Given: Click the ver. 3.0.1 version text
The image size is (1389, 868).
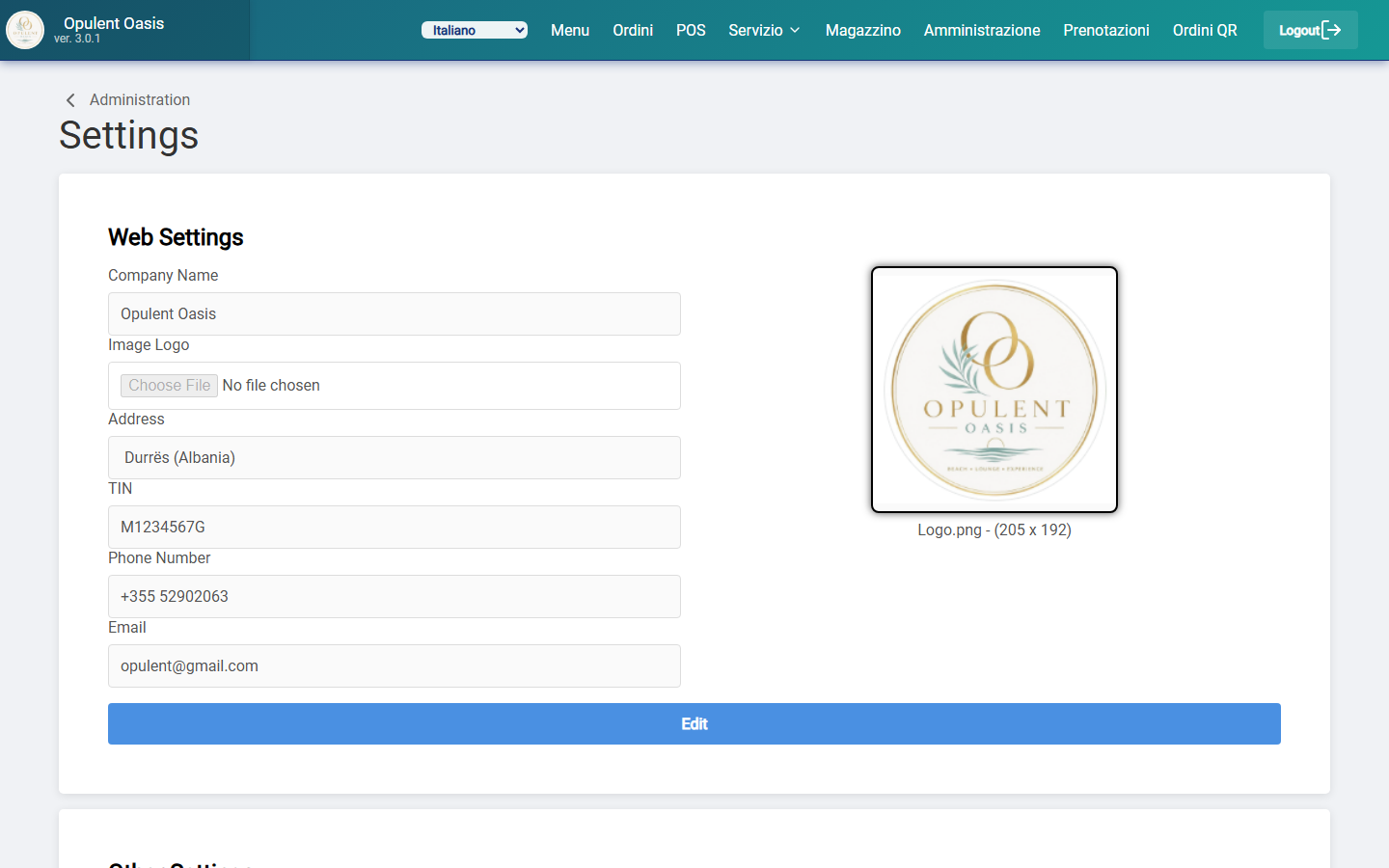Looking at the screenshot, I should pos(77,39).
